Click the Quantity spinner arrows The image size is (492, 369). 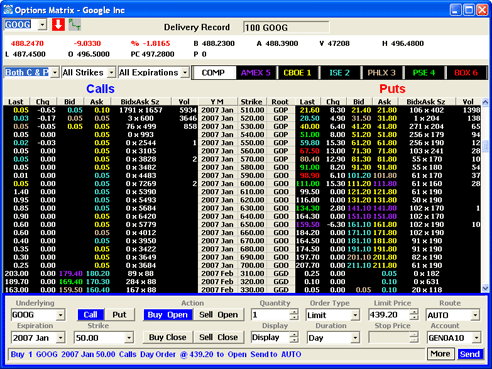pyautogui.click(x=294, y=315)
